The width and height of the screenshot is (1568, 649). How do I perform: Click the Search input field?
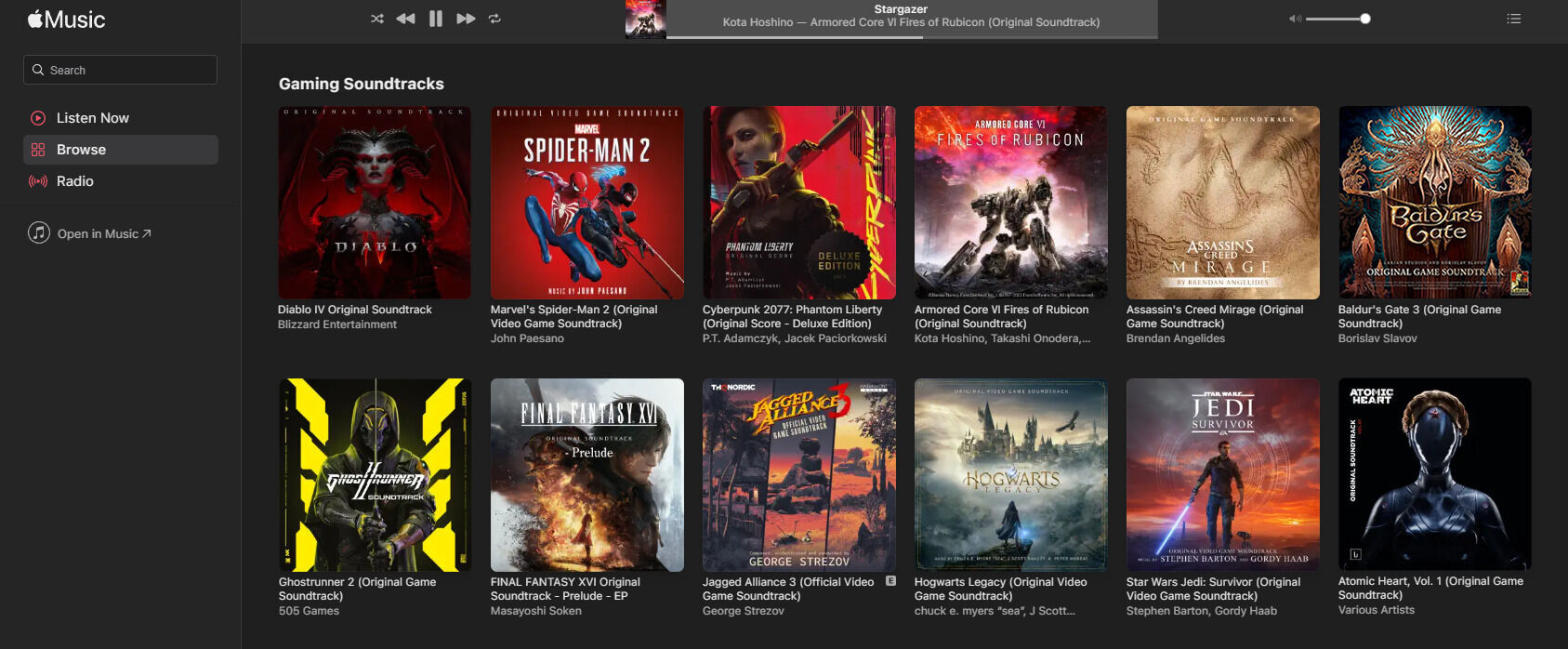pos(121,70)
